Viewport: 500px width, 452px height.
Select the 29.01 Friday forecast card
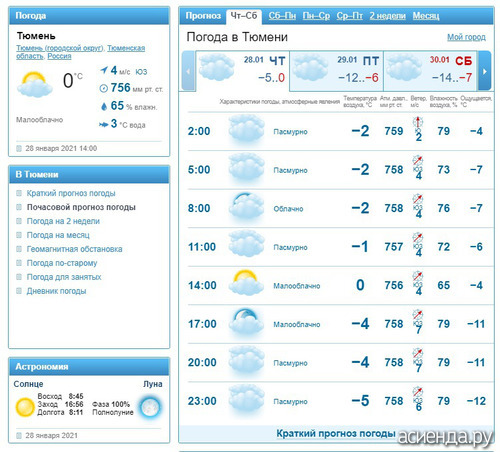click(x=337, y=70)
